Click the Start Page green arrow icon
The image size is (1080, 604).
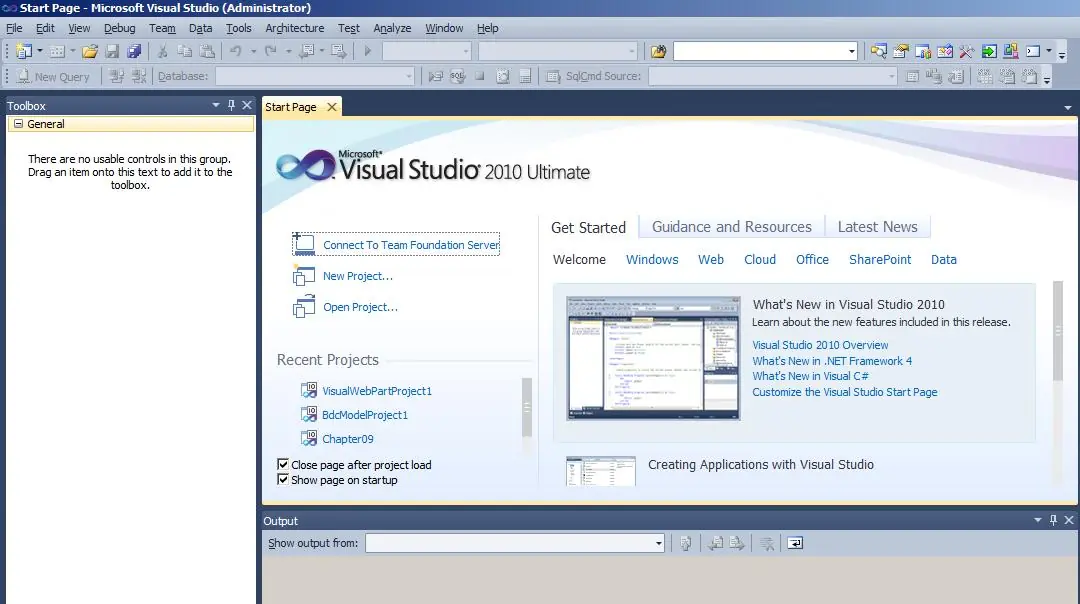(x=989, y=51)
